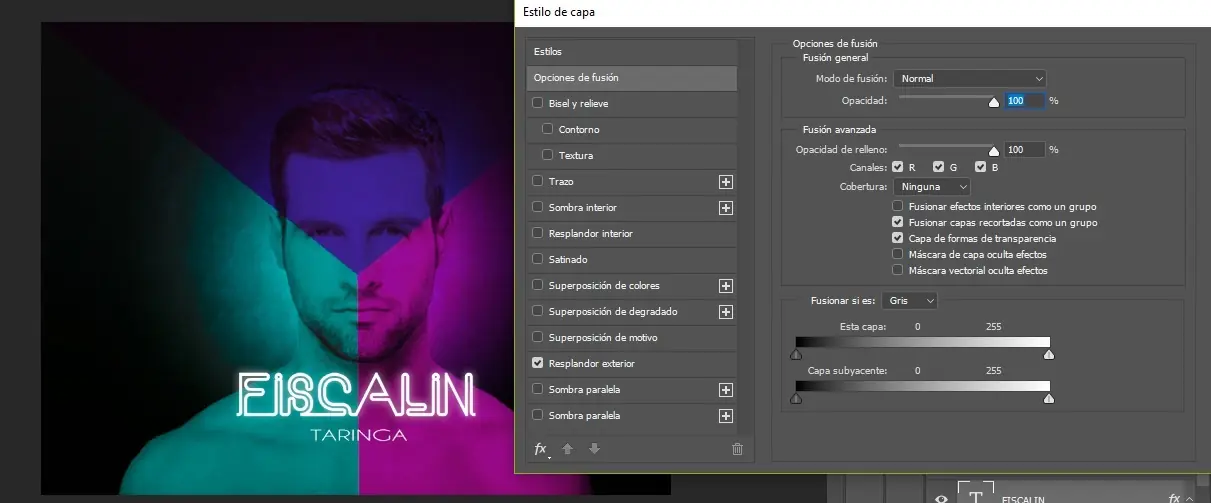Enable the Bisel y relieve checkbox

538,103
